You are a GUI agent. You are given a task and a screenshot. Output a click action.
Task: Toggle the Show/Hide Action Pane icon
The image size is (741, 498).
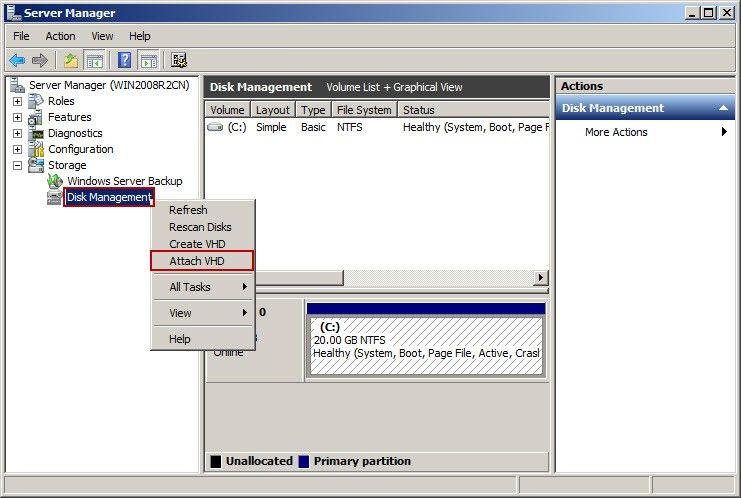(x=148, y=60)
